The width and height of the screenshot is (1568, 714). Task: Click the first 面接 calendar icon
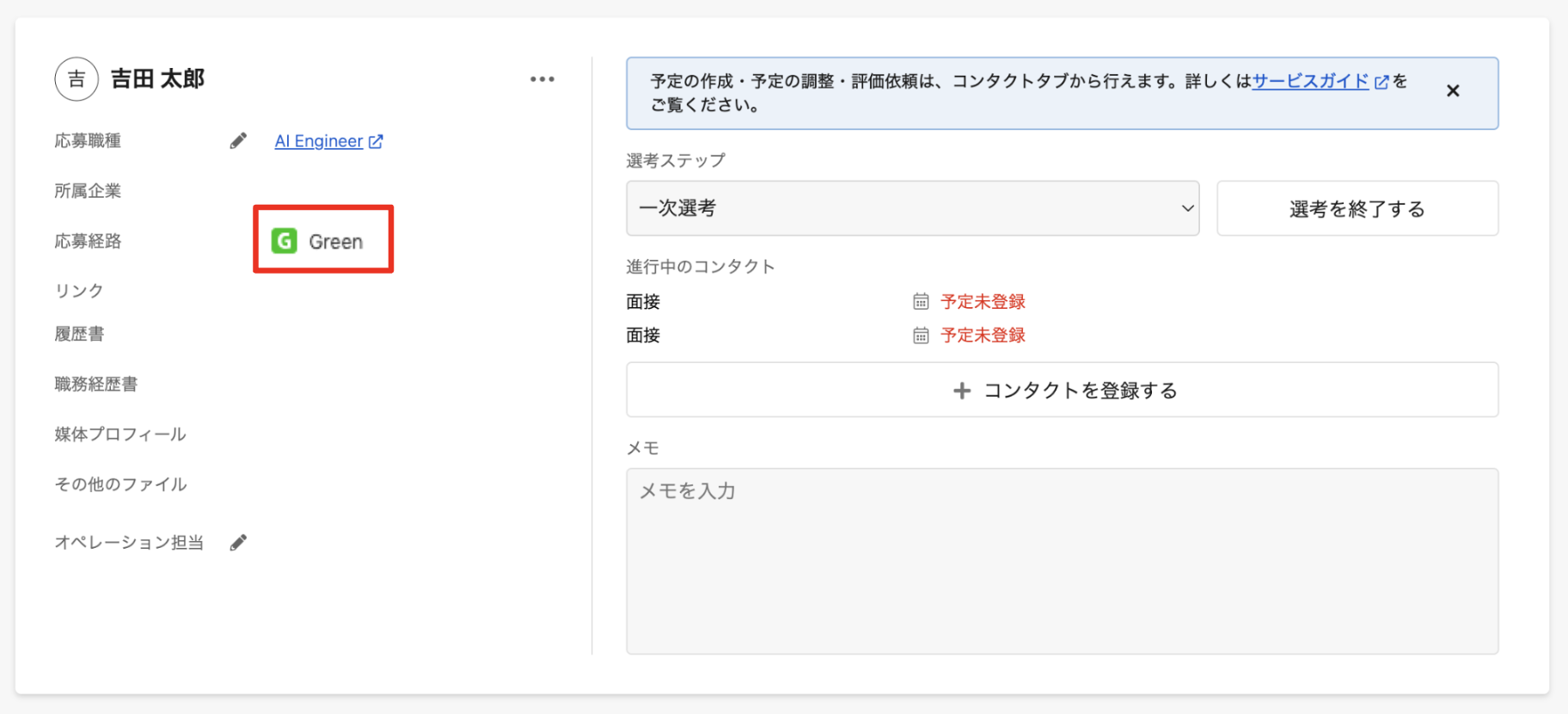pos(921,302)
